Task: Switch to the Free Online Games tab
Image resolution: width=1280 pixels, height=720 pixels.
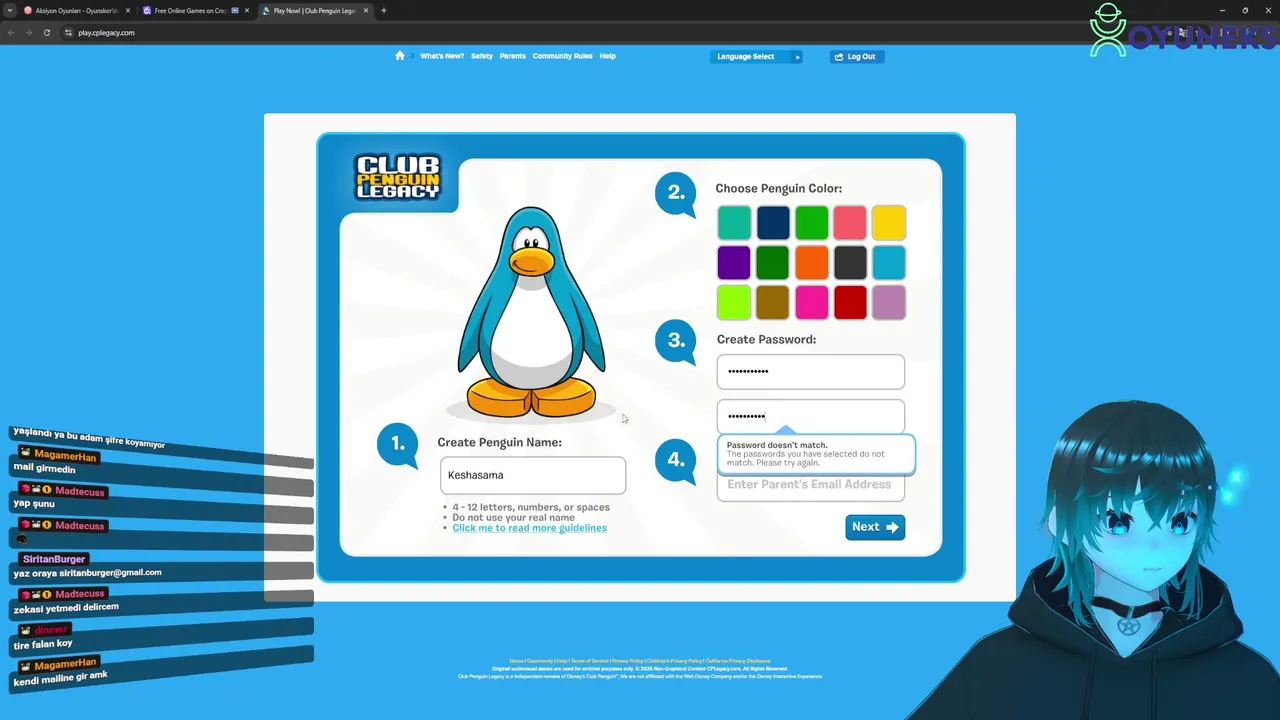Action: click(196, 10)
